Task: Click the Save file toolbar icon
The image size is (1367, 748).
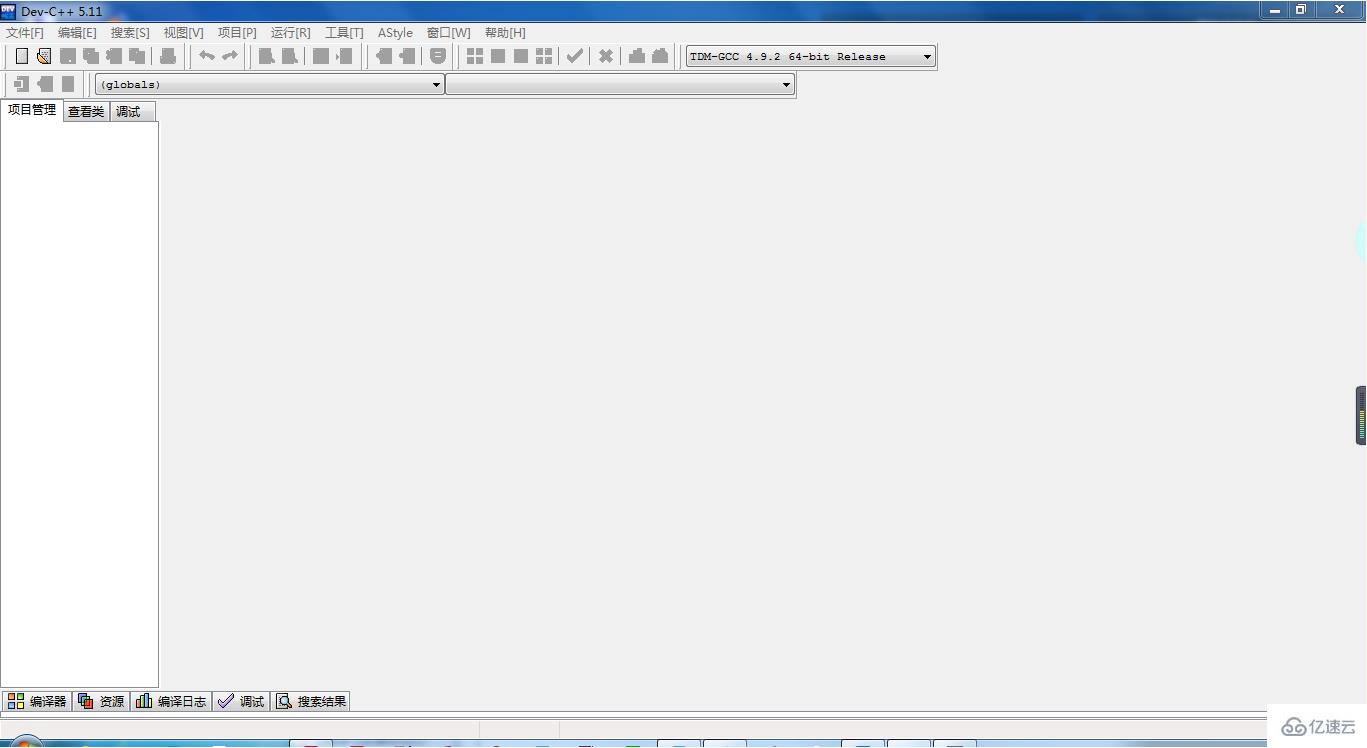Action: tap(68, 56)
